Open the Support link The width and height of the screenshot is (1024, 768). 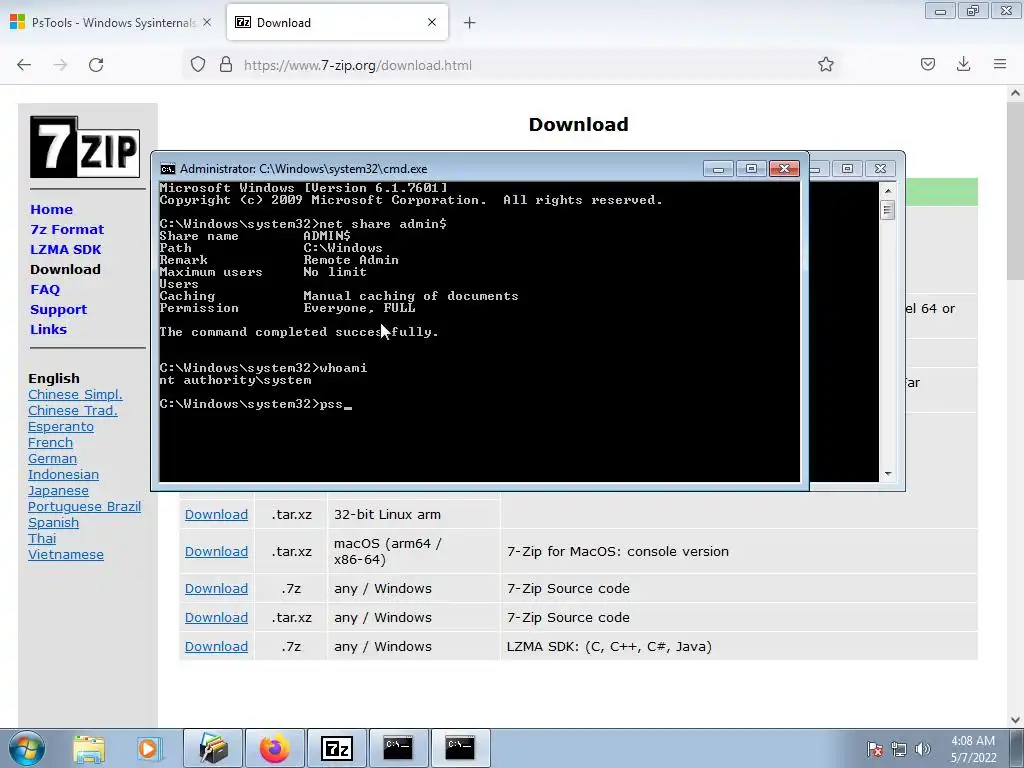[x=59, y=310]
